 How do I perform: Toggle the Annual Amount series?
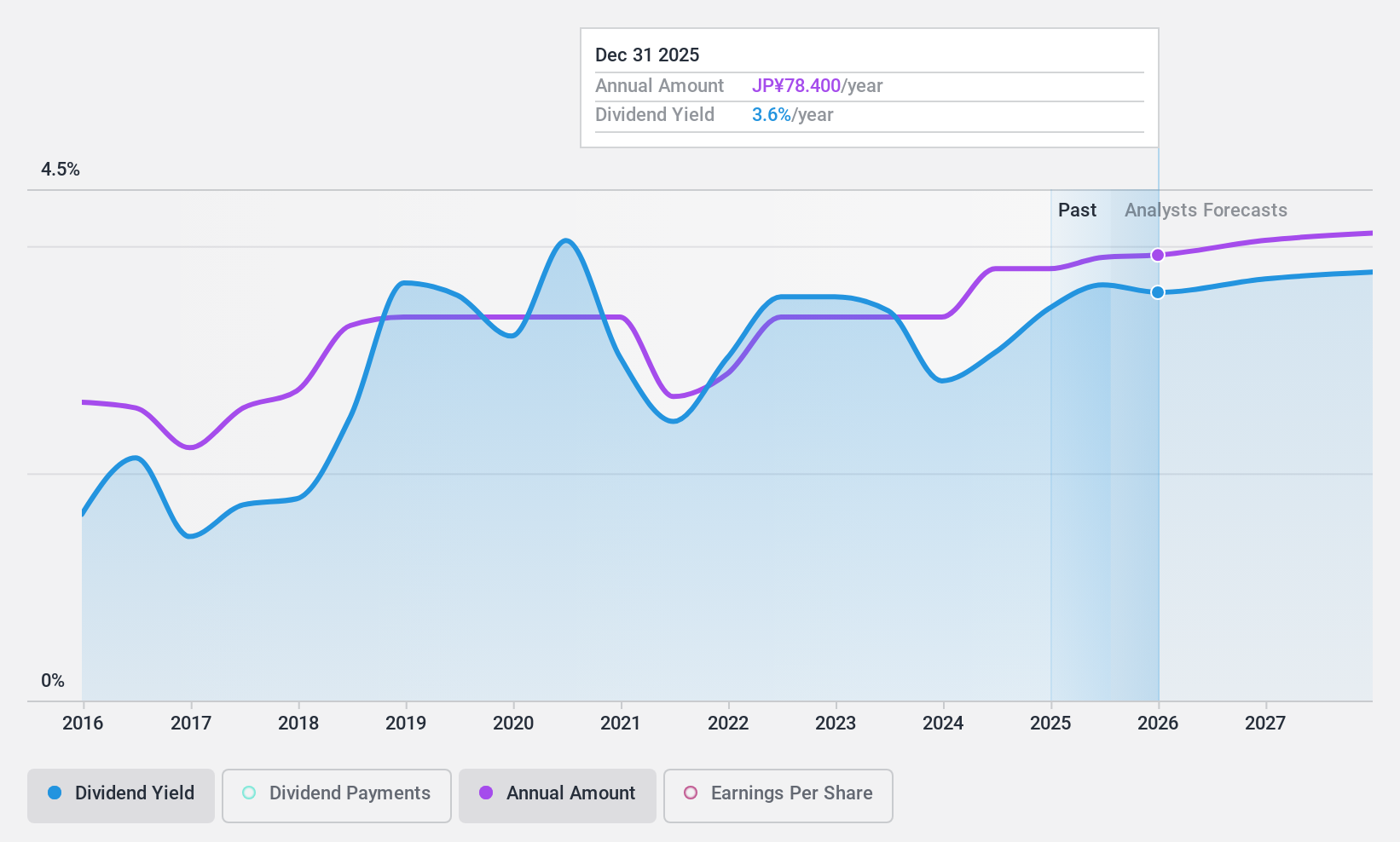click(x=558, y=796)
